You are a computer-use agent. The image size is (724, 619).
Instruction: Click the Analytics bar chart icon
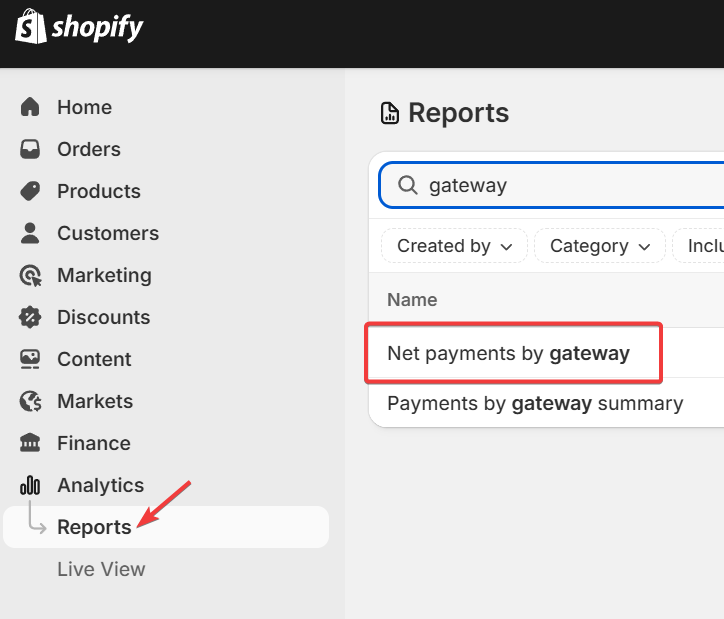point(30,485)
